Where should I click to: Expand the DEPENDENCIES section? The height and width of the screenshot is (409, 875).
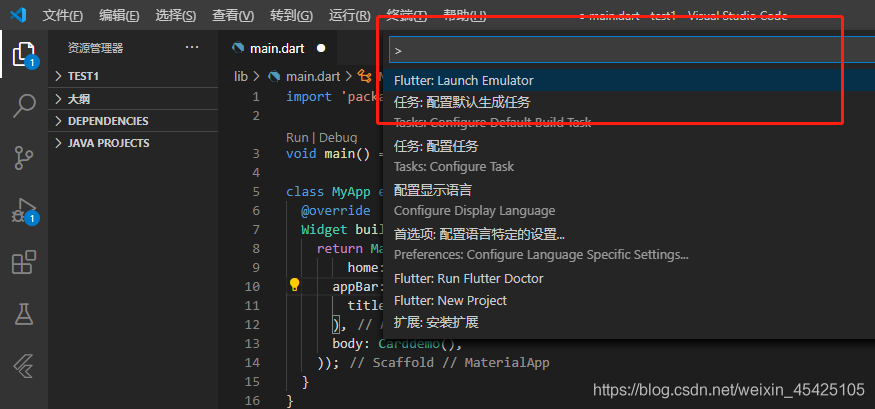point(133,121)
